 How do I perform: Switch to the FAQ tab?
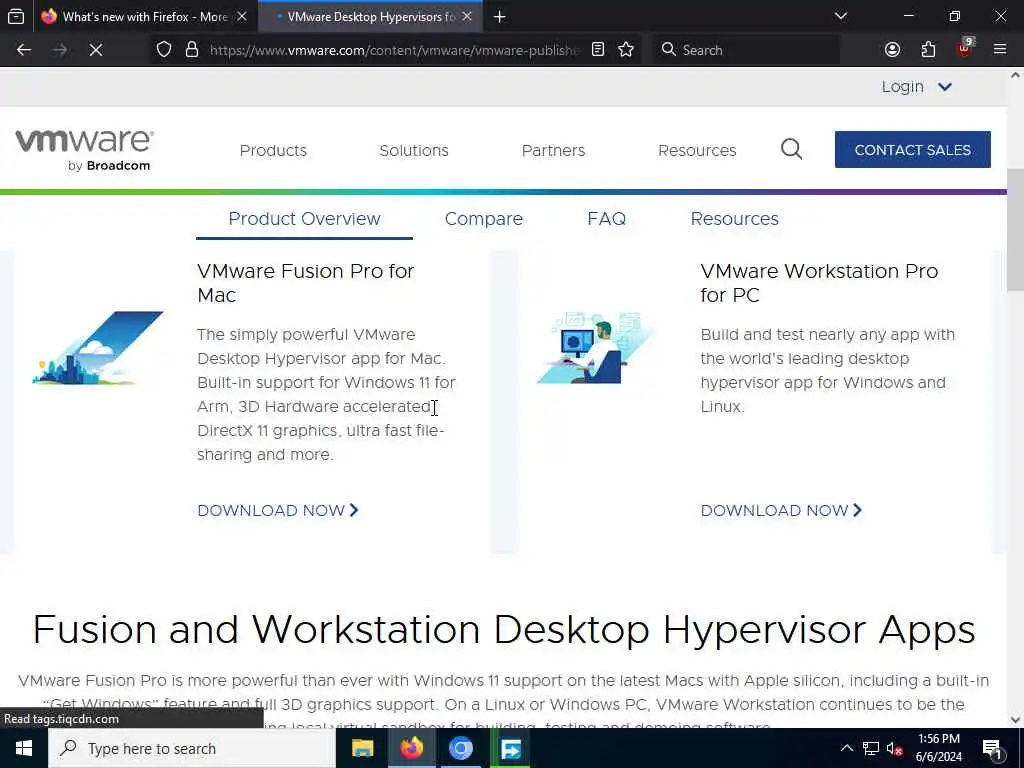click(x=607, y=219)
